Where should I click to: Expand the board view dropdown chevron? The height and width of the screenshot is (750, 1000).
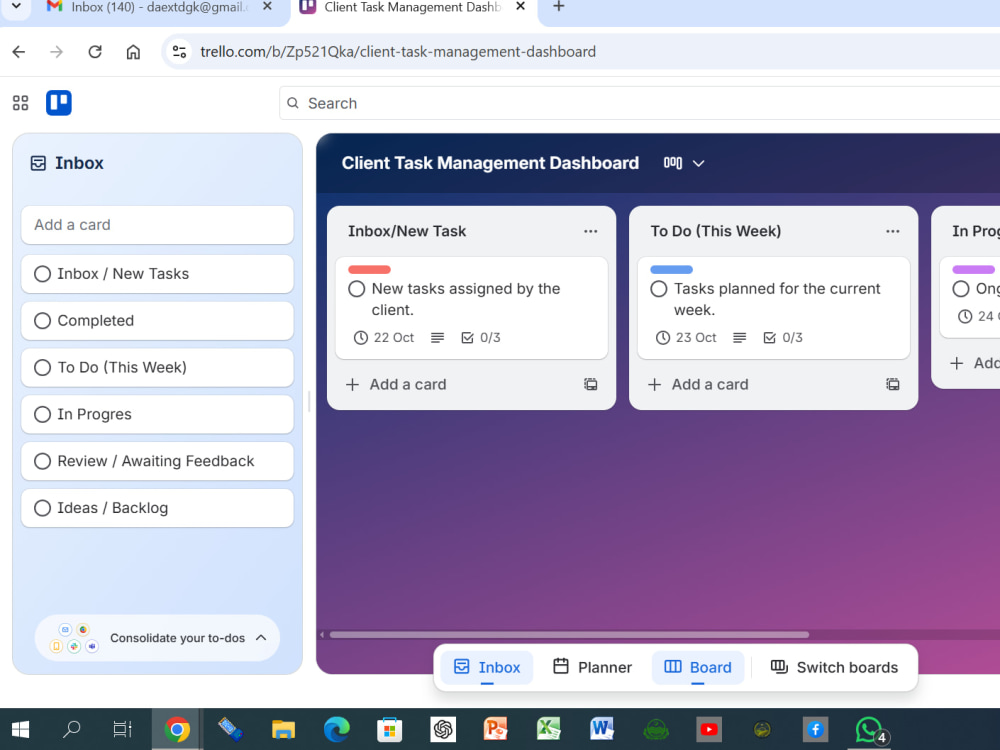(698, 163)
